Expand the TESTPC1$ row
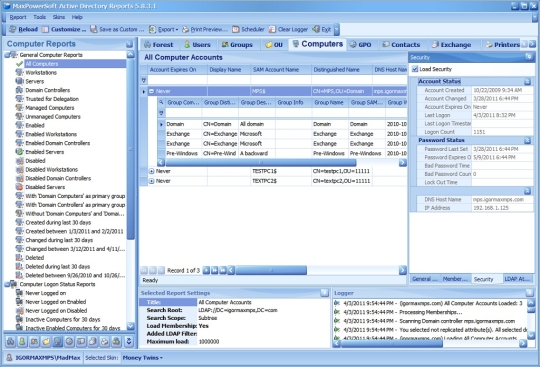 tap(152, 171)
